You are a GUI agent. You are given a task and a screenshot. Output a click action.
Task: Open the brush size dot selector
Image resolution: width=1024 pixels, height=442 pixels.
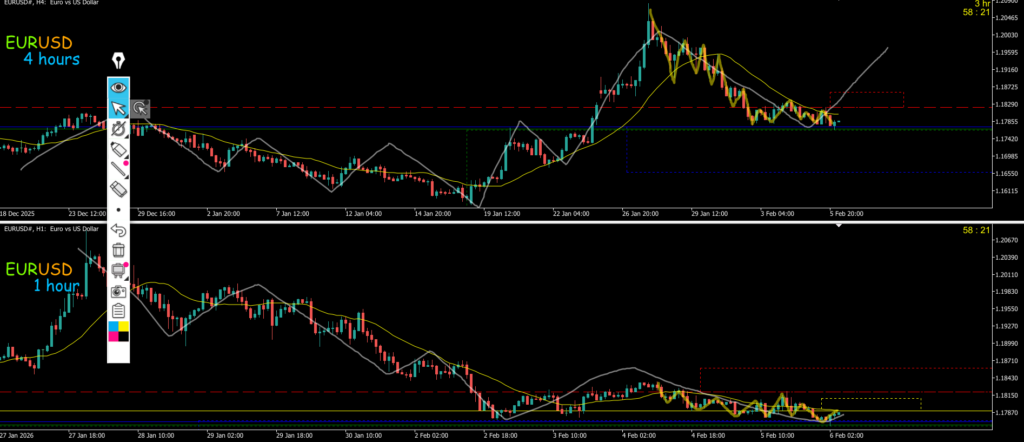(x=118, y=209)
